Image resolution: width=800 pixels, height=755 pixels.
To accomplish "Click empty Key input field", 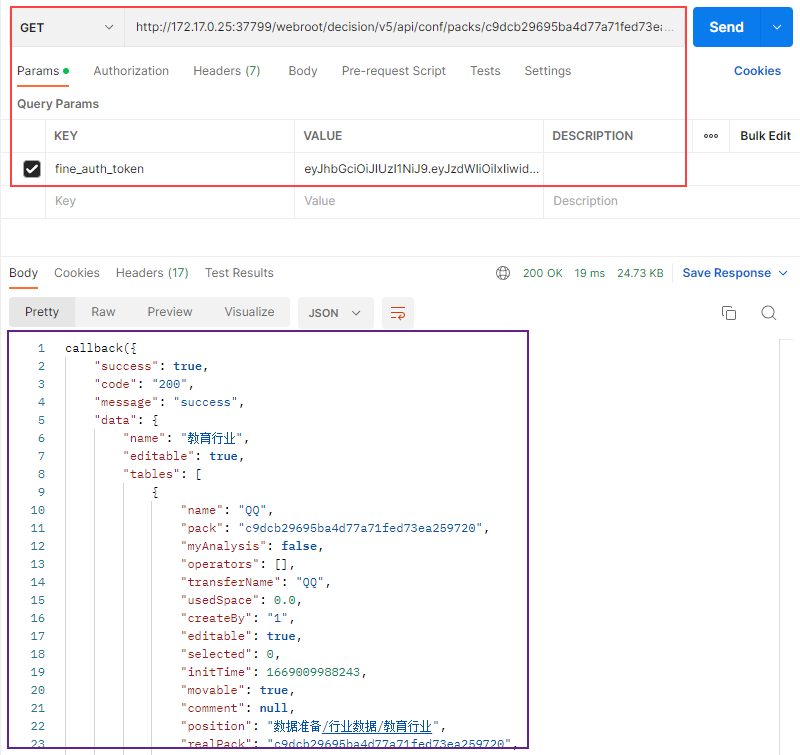I will click(170, 201).
